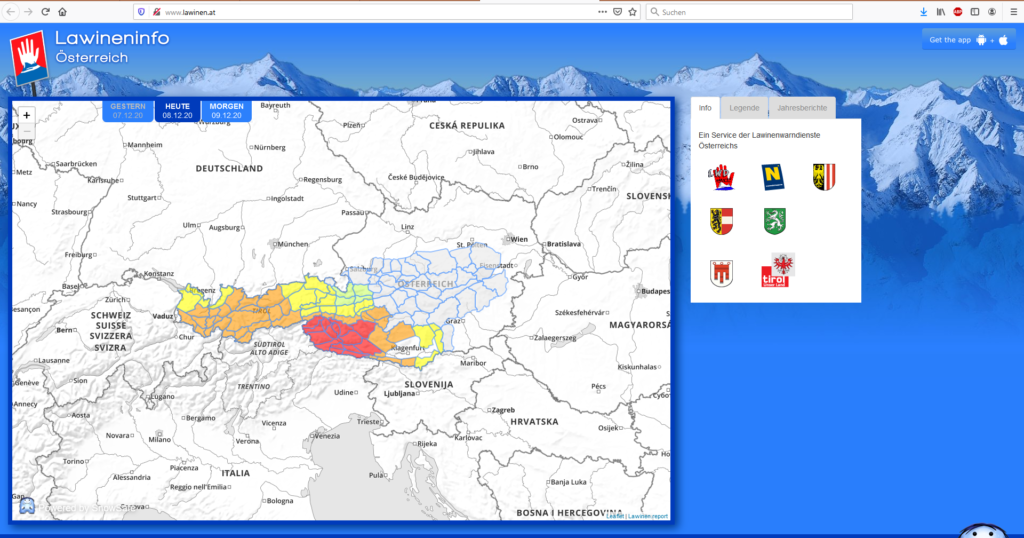Go back with the browser back arrow
The width and height of the screenshot is (1024, 538).
[11, 12]
